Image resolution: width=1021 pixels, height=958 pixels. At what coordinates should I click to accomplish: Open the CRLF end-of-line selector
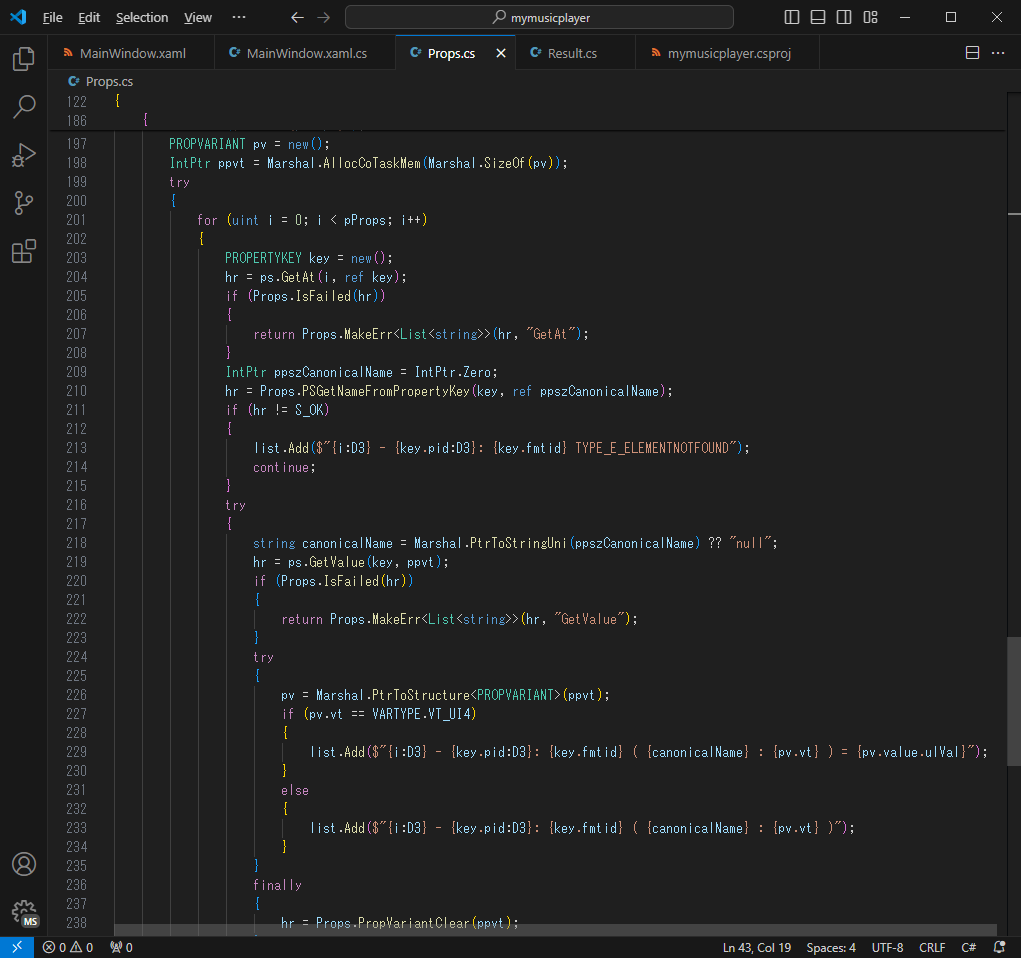pyautogui.click(x=932, y=947)
